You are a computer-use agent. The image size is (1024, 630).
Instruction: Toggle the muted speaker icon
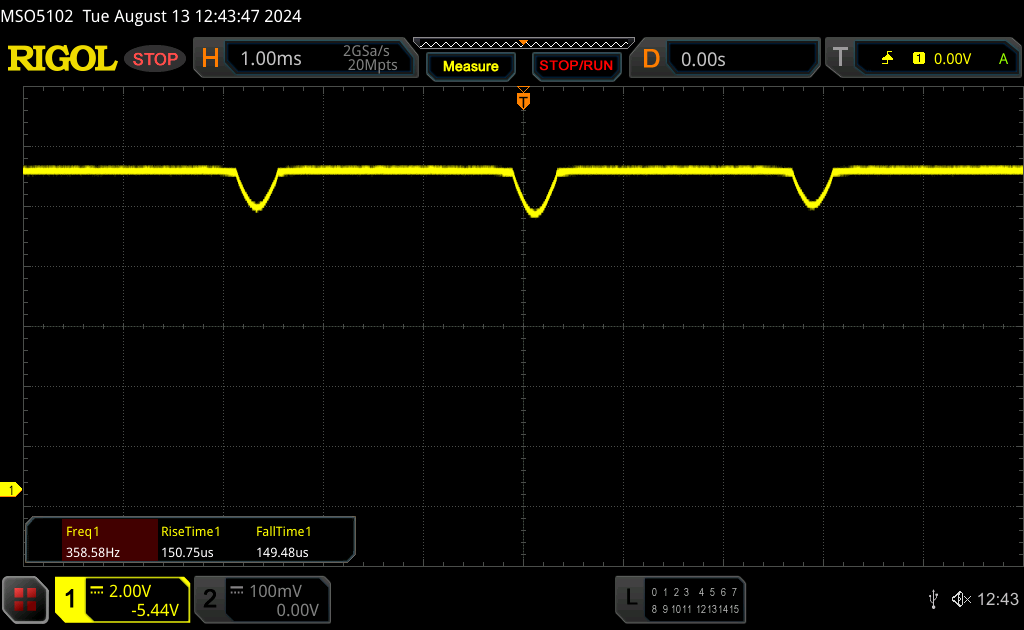point(961,599)
